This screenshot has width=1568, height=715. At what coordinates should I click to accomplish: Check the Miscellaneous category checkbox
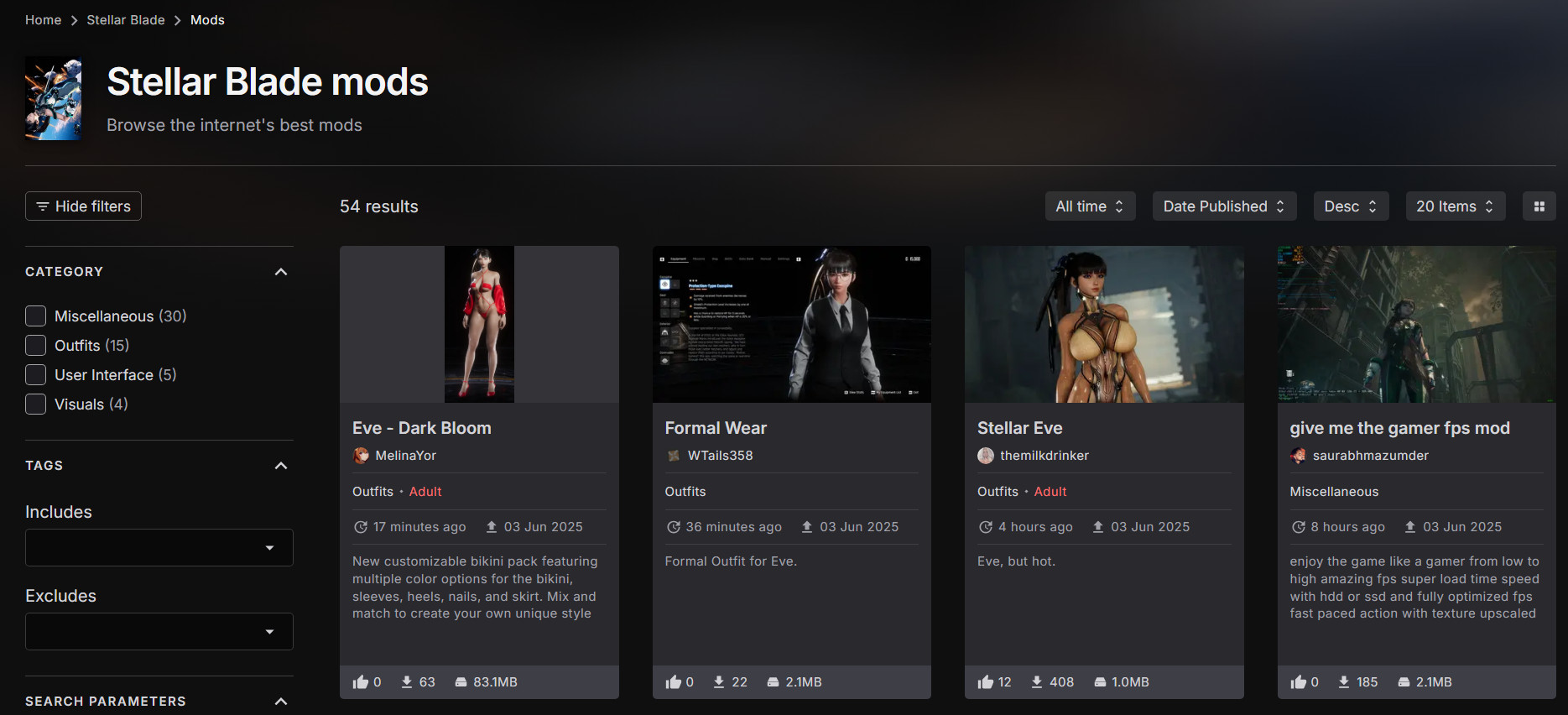click(x=35, y=316)
